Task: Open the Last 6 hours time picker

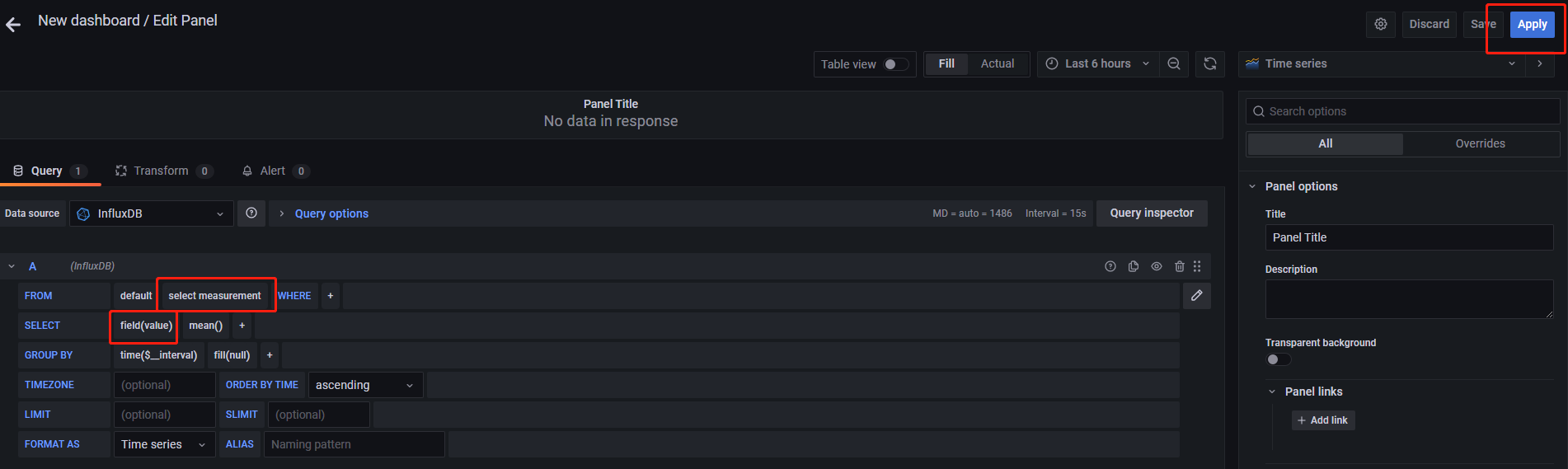Action: pos(1097,63)
